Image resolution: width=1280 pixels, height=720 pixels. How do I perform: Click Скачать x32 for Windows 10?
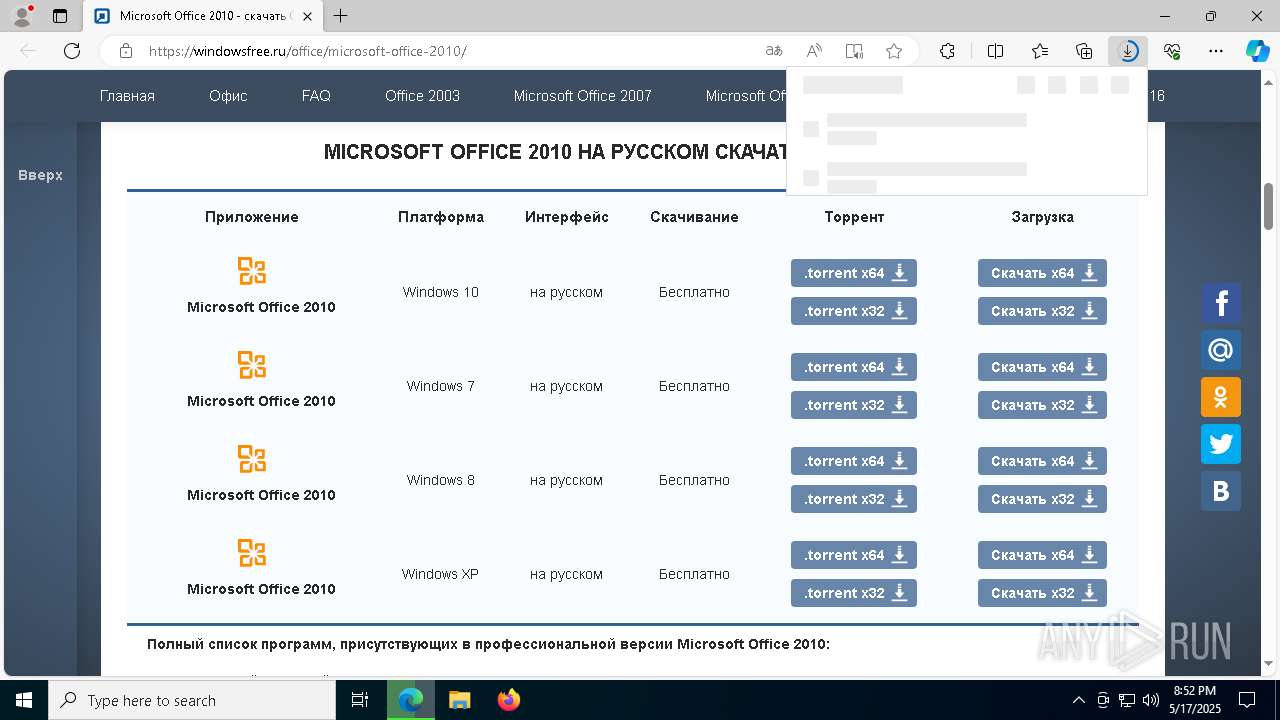[1042, 311]
